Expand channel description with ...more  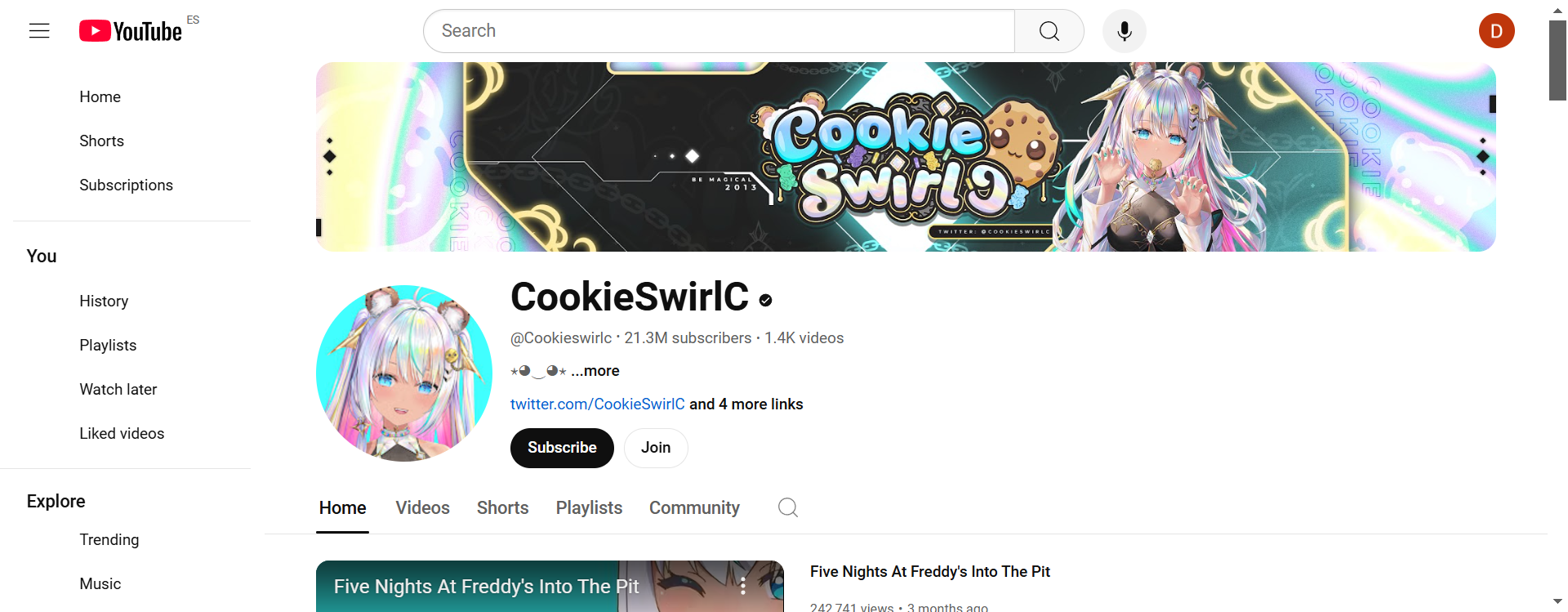pyautogui.click(x=595, y=371)
